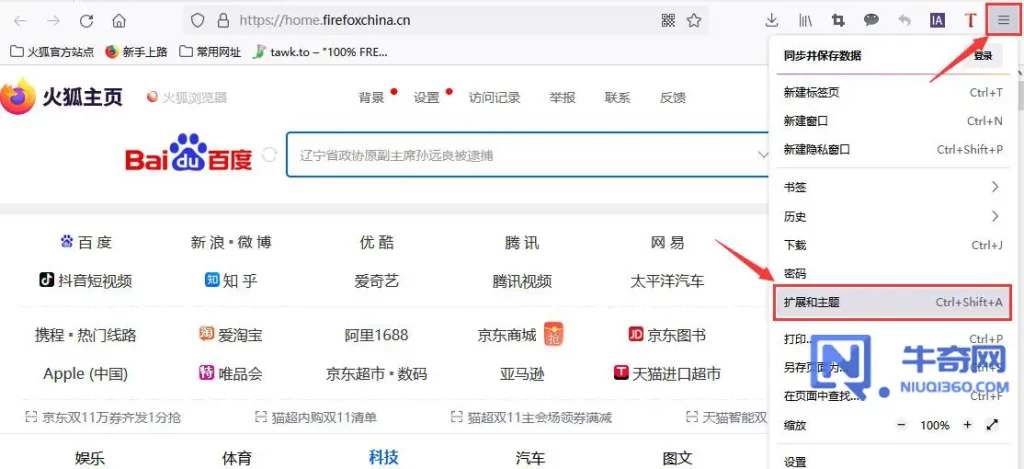This screenshot has height=469, width=1024.
Task: Click the refresh icon beside Baidu logo
Action: pyautogui.click(x=269, y=155)
